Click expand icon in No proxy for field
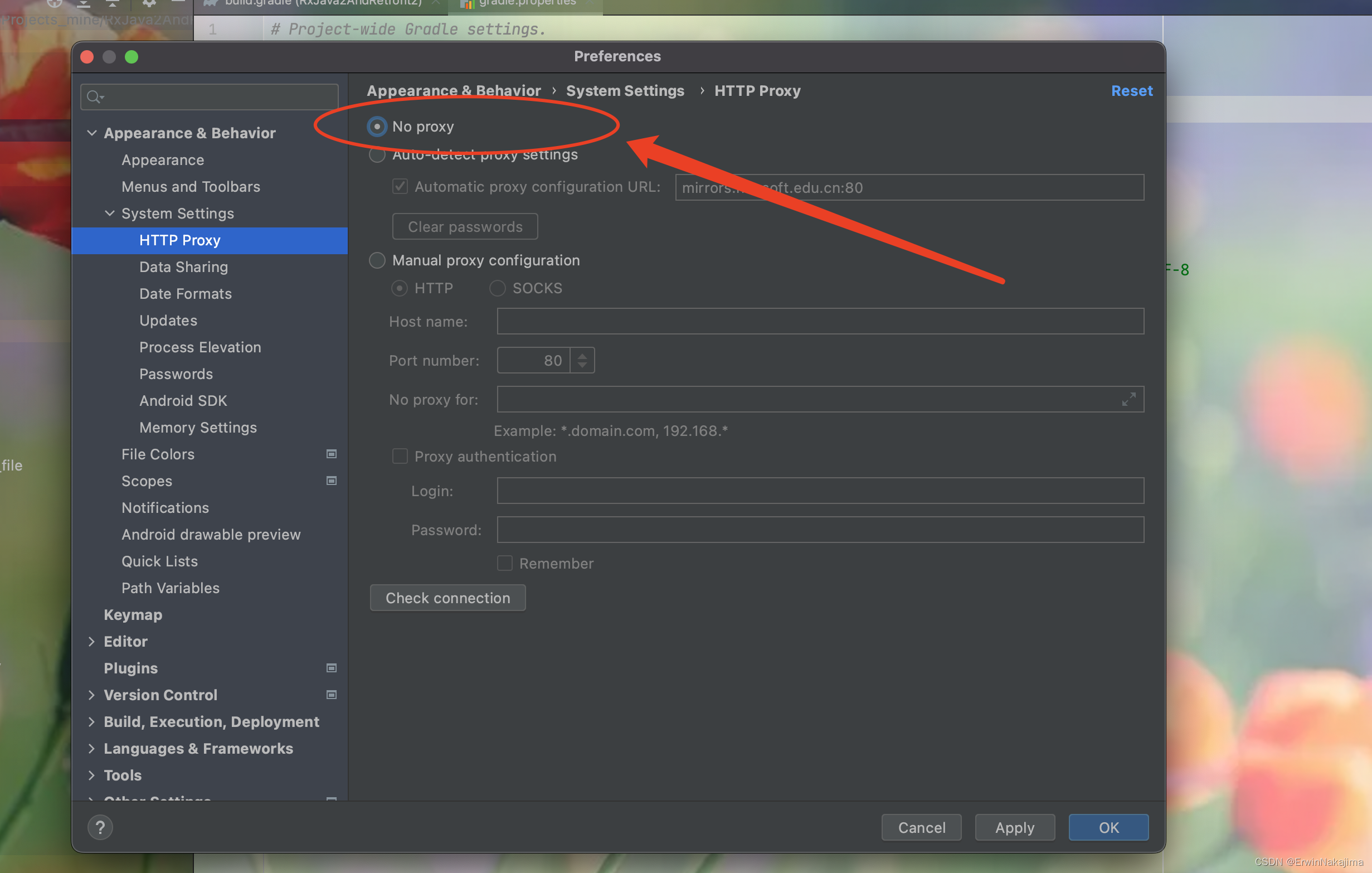1372x873 pixels. pyautogui.click(x=1128, y=399)
